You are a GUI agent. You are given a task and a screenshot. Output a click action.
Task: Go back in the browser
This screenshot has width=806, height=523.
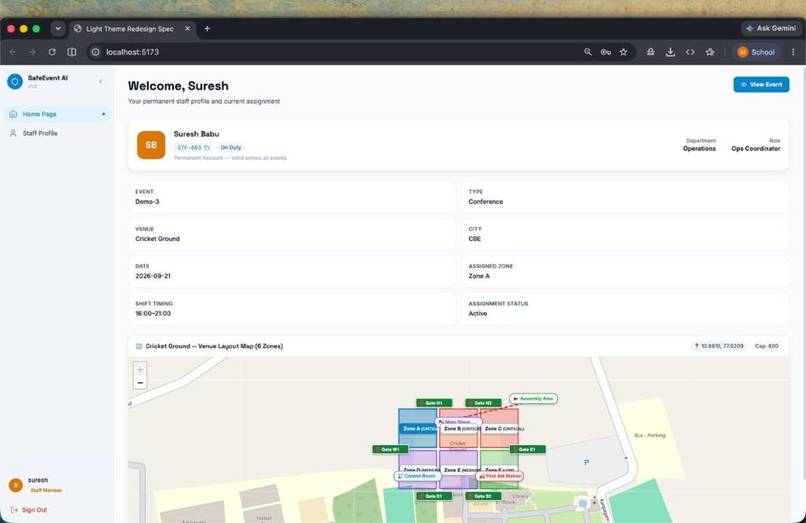[x=13, y=52]
